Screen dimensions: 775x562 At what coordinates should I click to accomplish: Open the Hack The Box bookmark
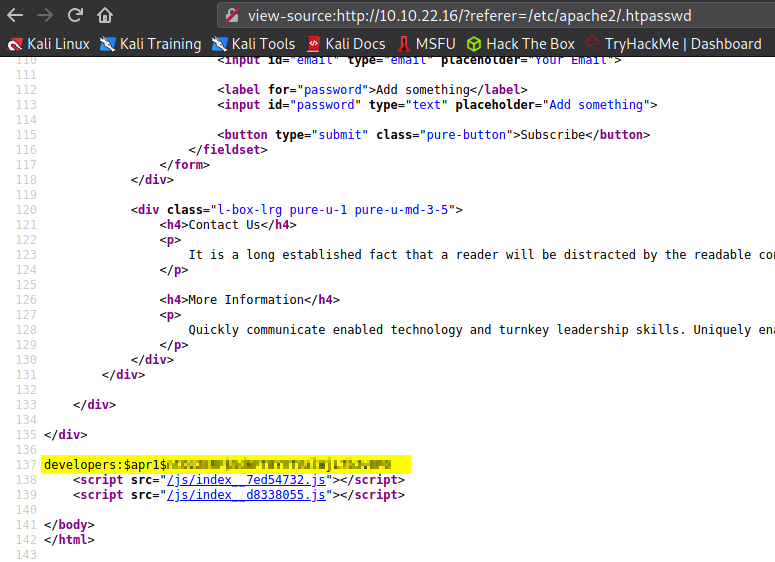521,44
